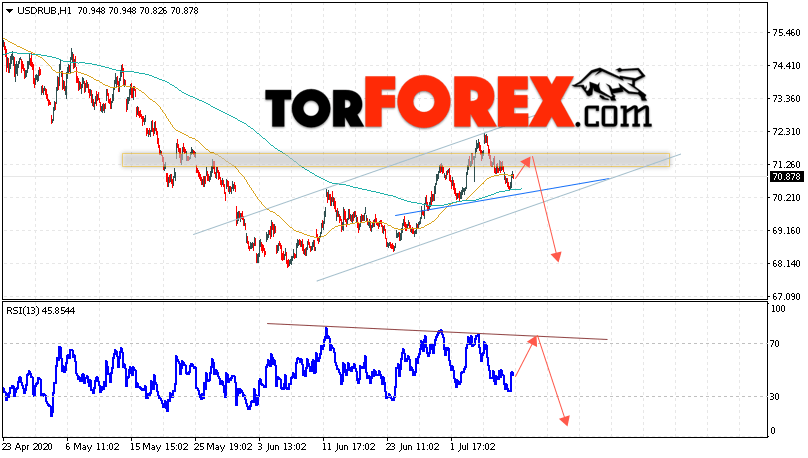This screenshot has height=458, width=808.
Task: Select the 3 Jun 13:02 time label
Action: coord(282,447)
